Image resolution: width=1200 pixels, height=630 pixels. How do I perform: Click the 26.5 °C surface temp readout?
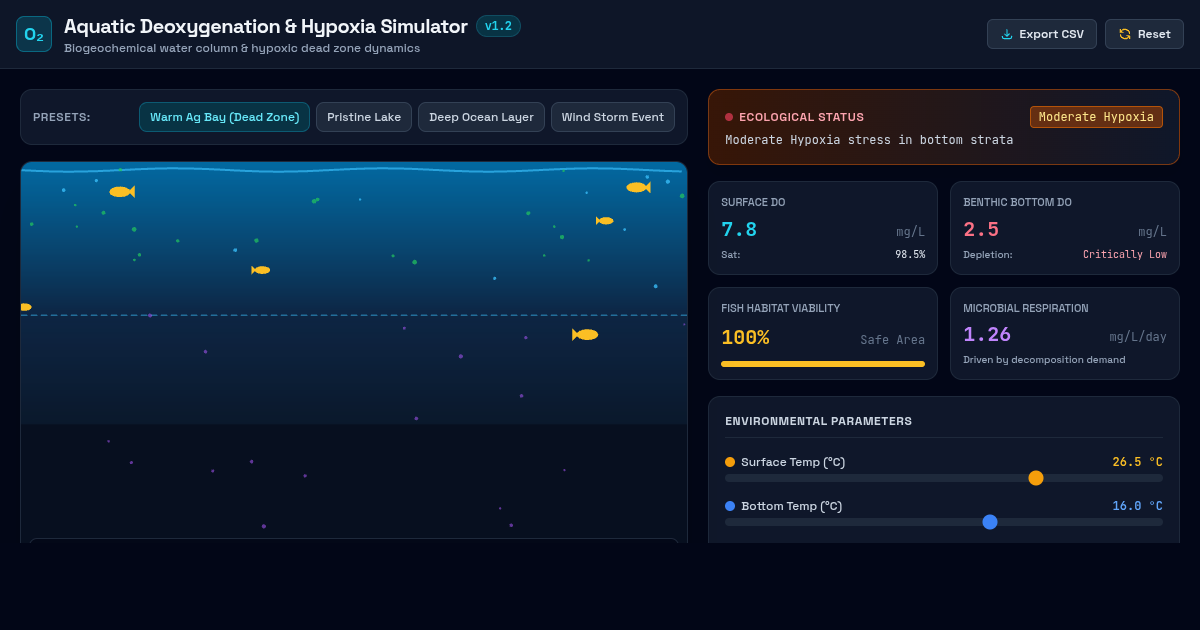pyautogui.click(x=1138, y=462)
